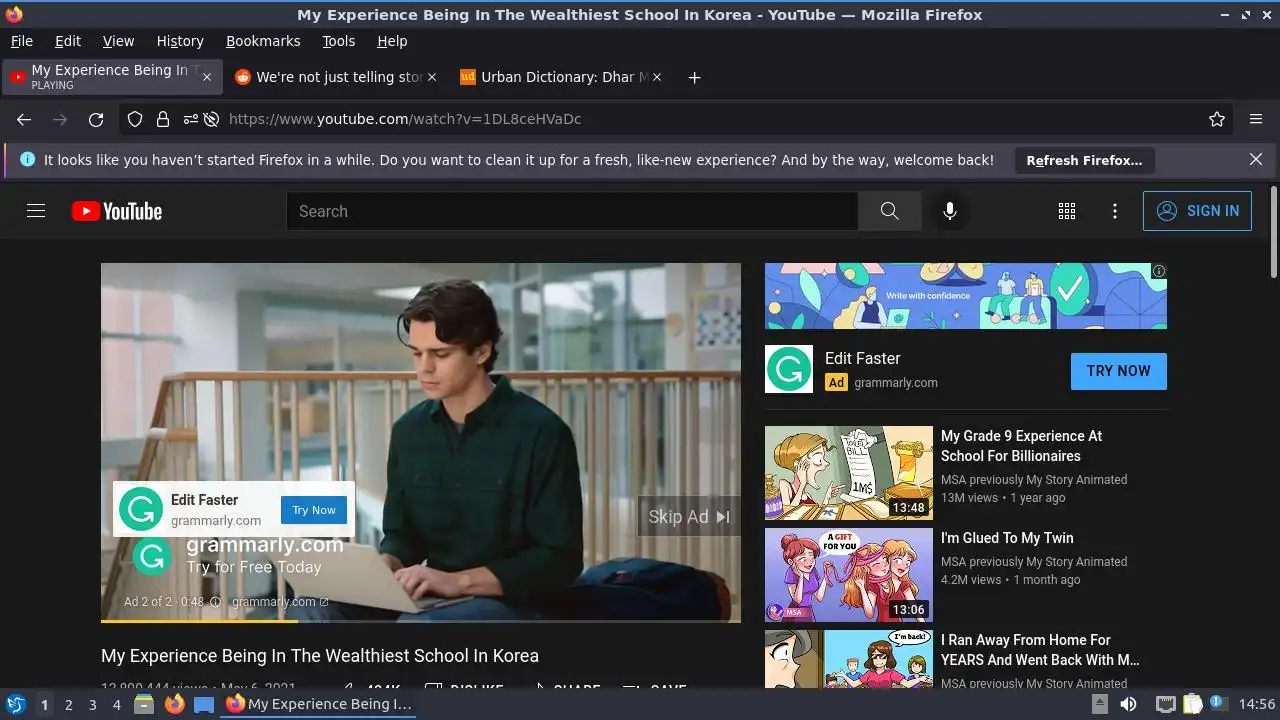Viewport: 1280px width, 720px height.
Task: Click the page vertical scrollbar
Action: [x=1273, y=232]
